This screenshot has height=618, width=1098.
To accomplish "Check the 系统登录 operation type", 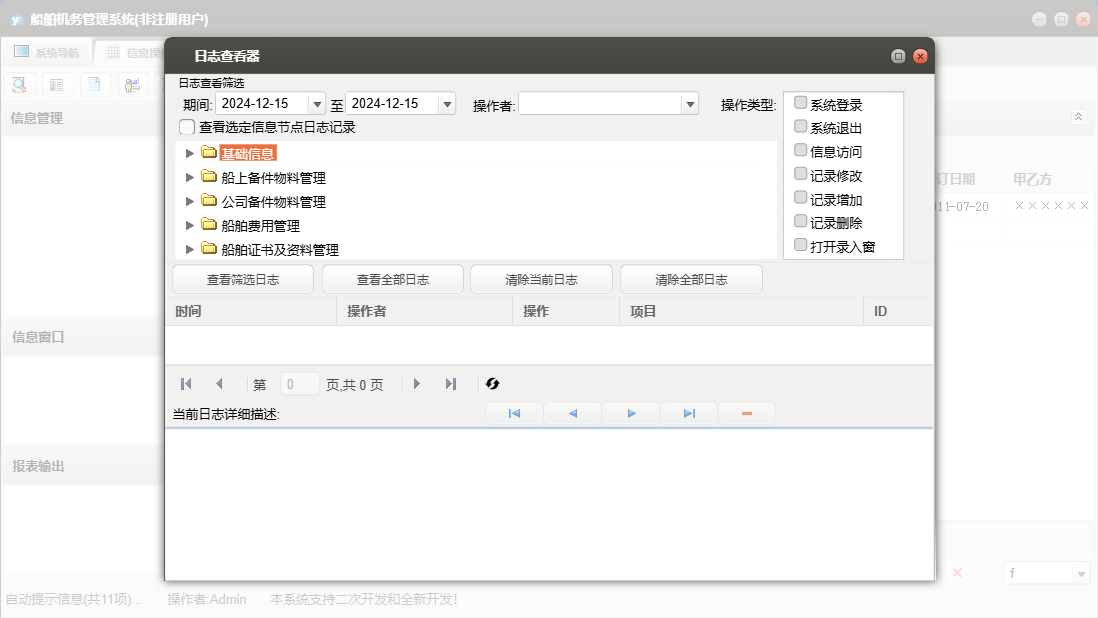I will [800, 103].
